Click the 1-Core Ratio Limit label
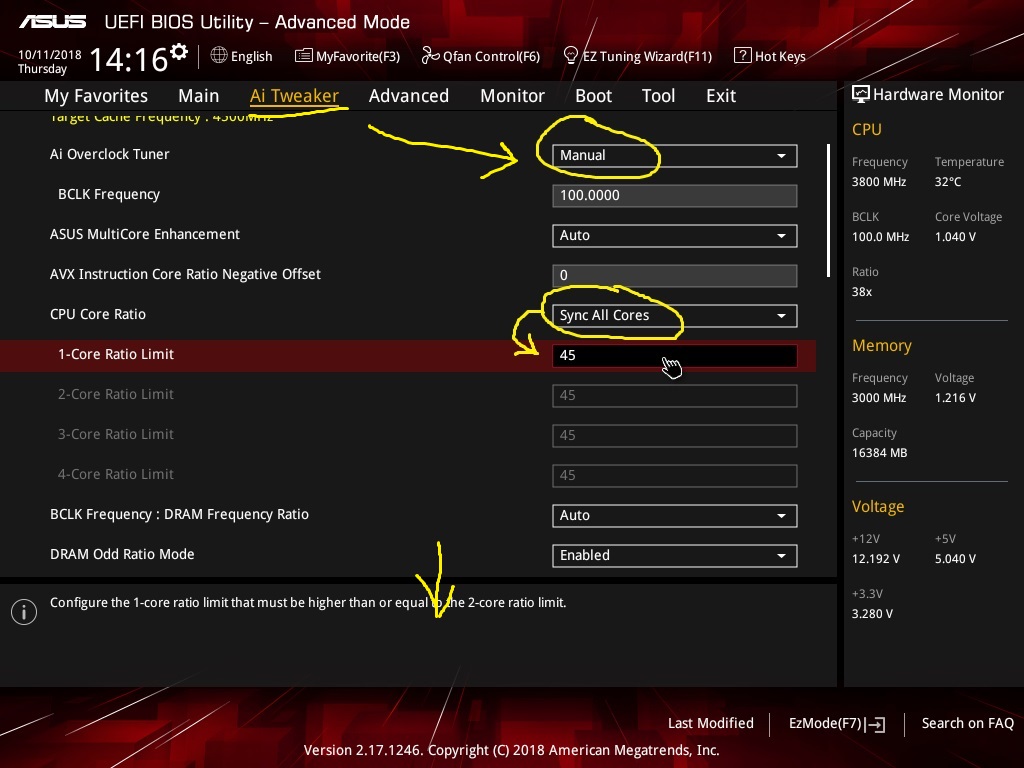 click(x=116, y=355)
